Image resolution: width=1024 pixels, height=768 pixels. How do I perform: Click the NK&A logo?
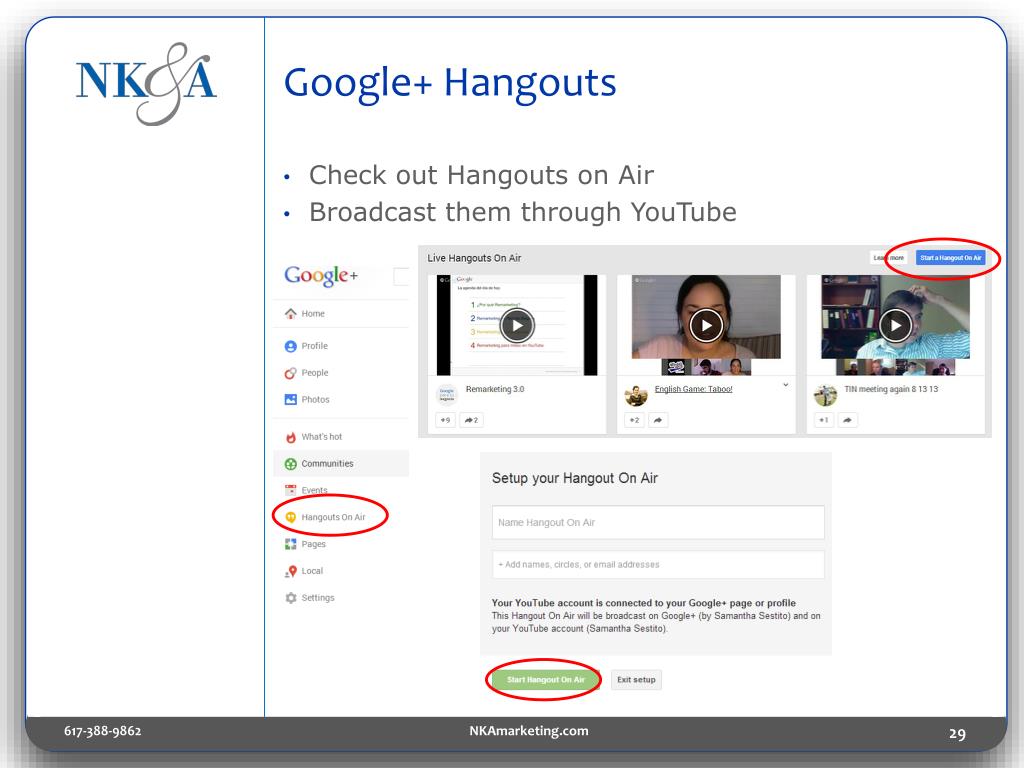[x=146, y=84]
